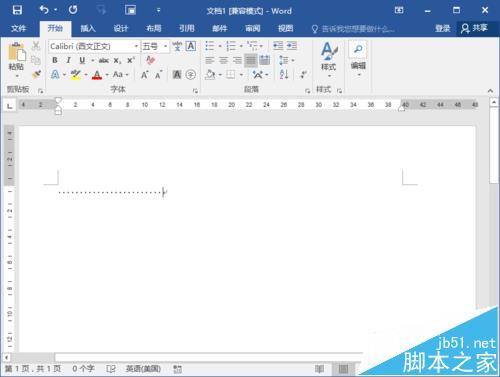Decrease paragraph indent
Viewport: 500px width, 377px height.
coord(278,46)
